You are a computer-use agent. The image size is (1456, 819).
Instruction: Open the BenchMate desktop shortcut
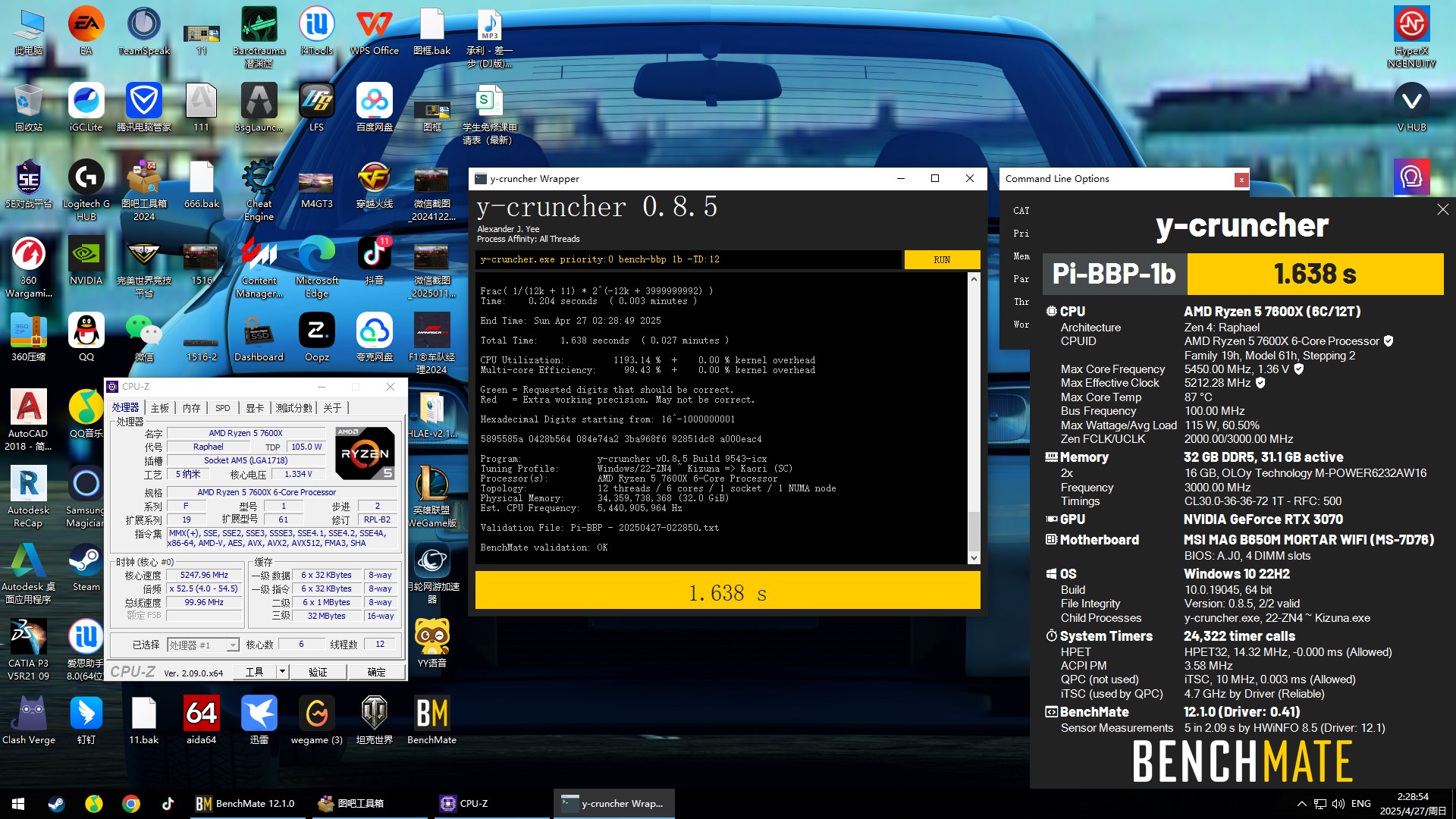(x=432, y=720)
